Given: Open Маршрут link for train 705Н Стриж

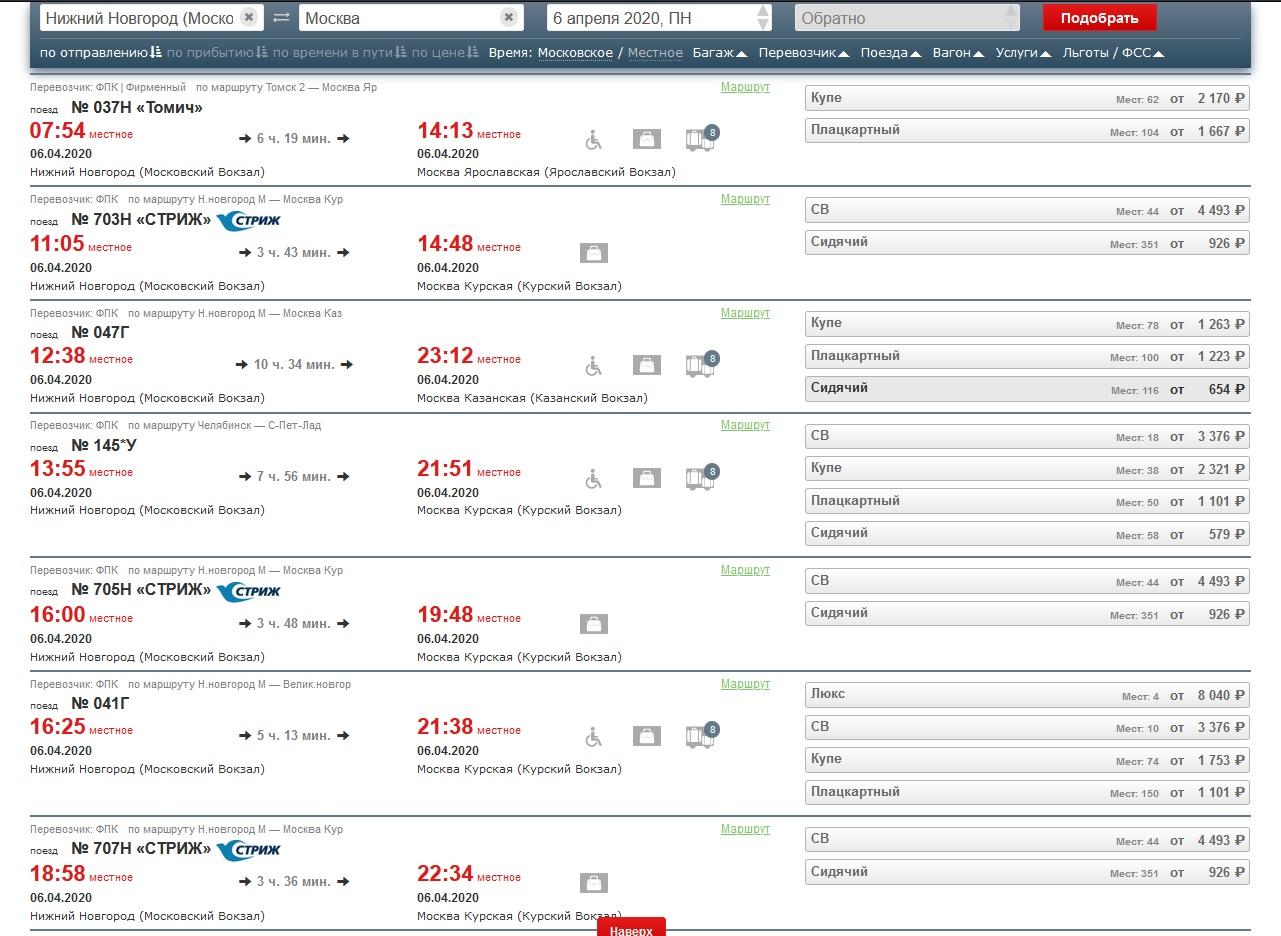Looking at the screenshot, I should (x=745, y=570).
